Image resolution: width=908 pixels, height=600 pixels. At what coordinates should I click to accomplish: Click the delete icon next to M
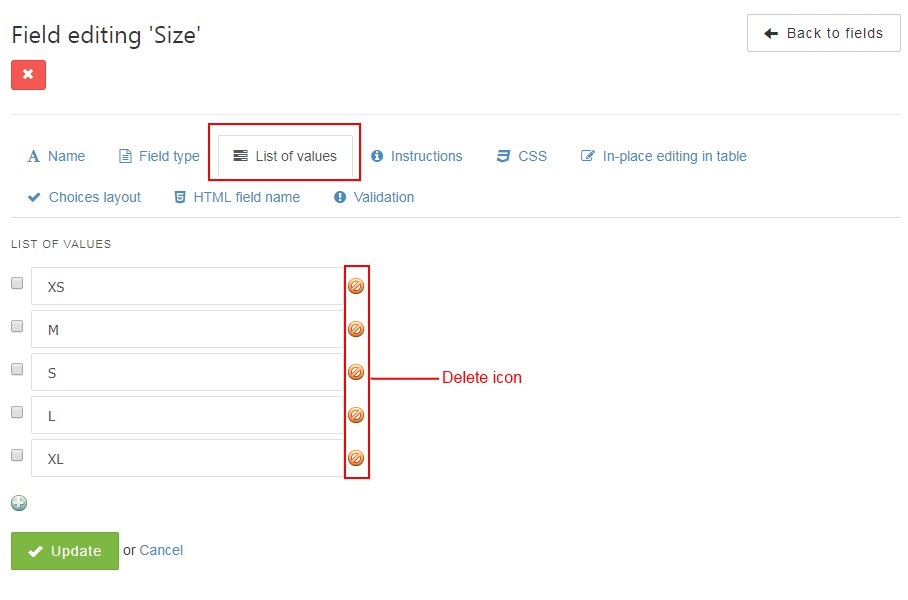tap(356, 329)
